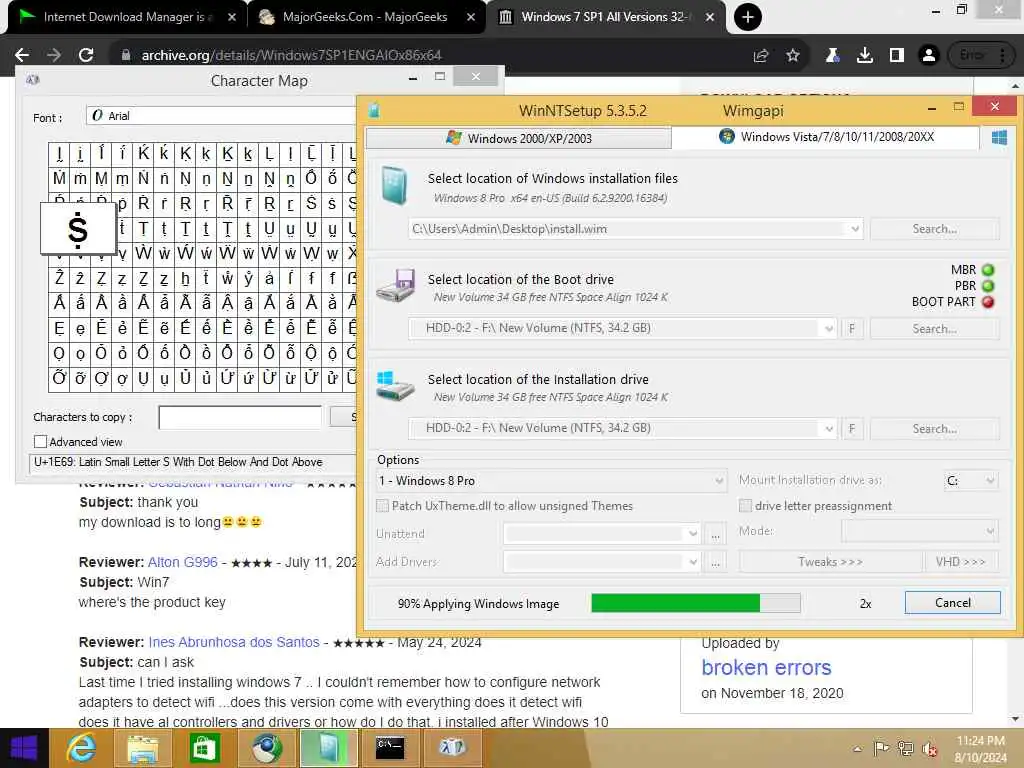Viewport: 1024px width, 768px height.
Task: Open the Mode dropdown
Action: 920,531
